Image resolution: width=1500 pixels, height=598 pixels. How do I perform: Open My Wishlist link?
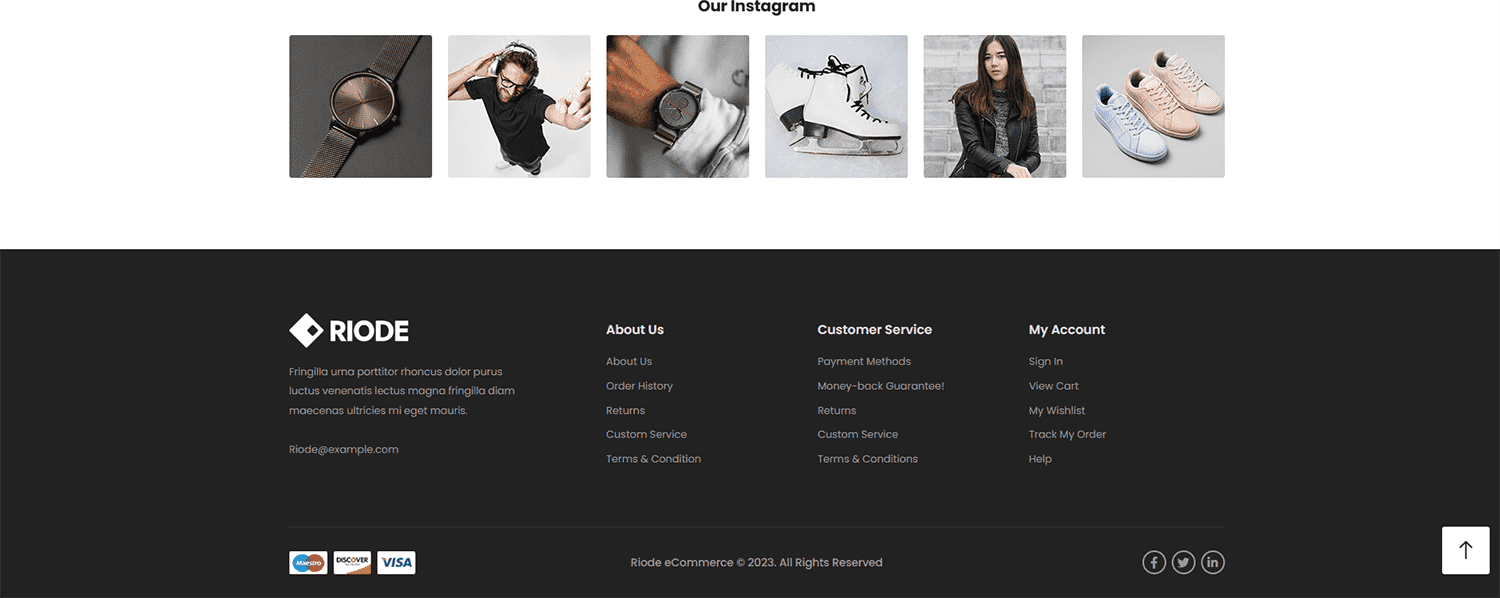tap(1056, 411)
